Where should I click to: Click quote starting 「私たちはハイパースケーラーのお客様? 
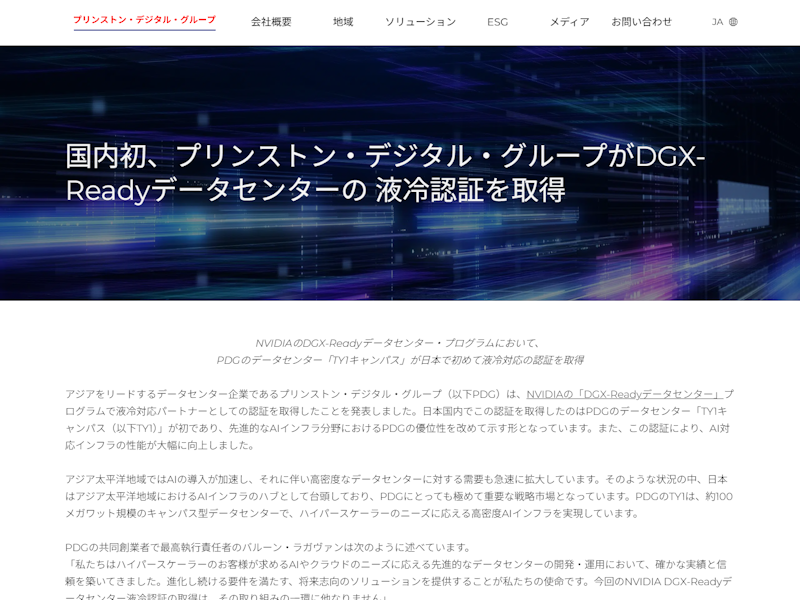pyautogui.click(x=398, y=581)
